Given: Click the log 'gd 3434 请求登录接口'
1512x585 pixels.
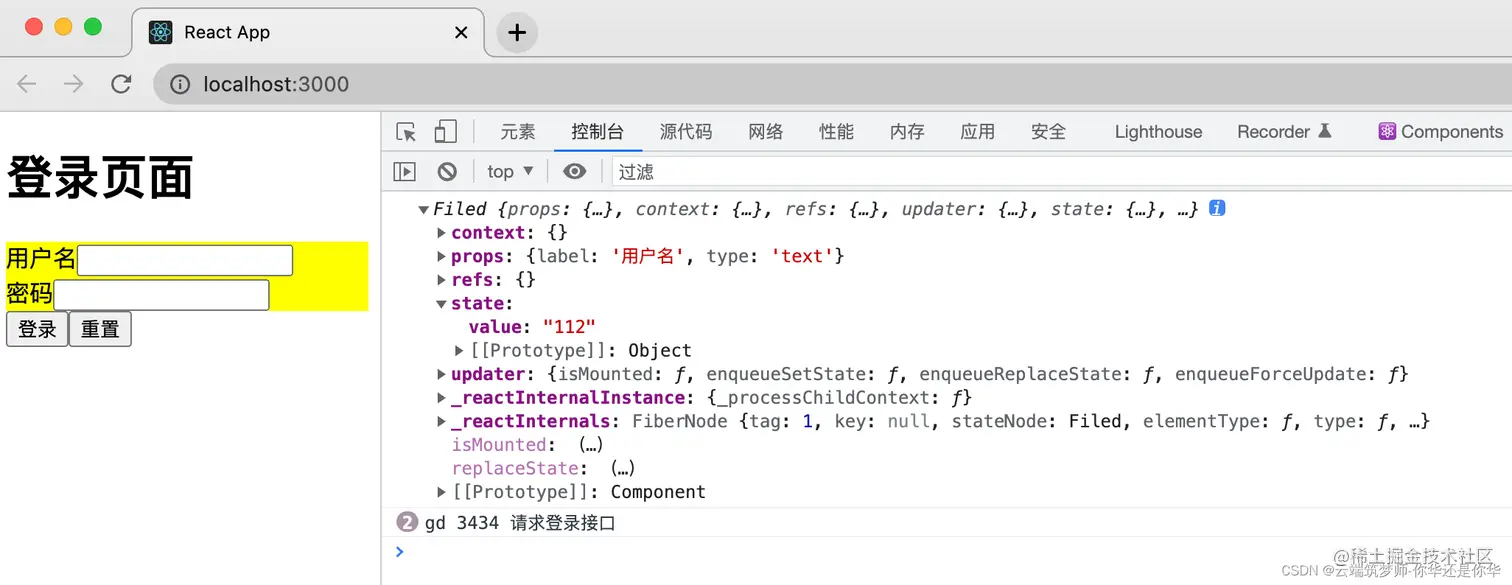Looking at the screenshot, I should 520,522.
